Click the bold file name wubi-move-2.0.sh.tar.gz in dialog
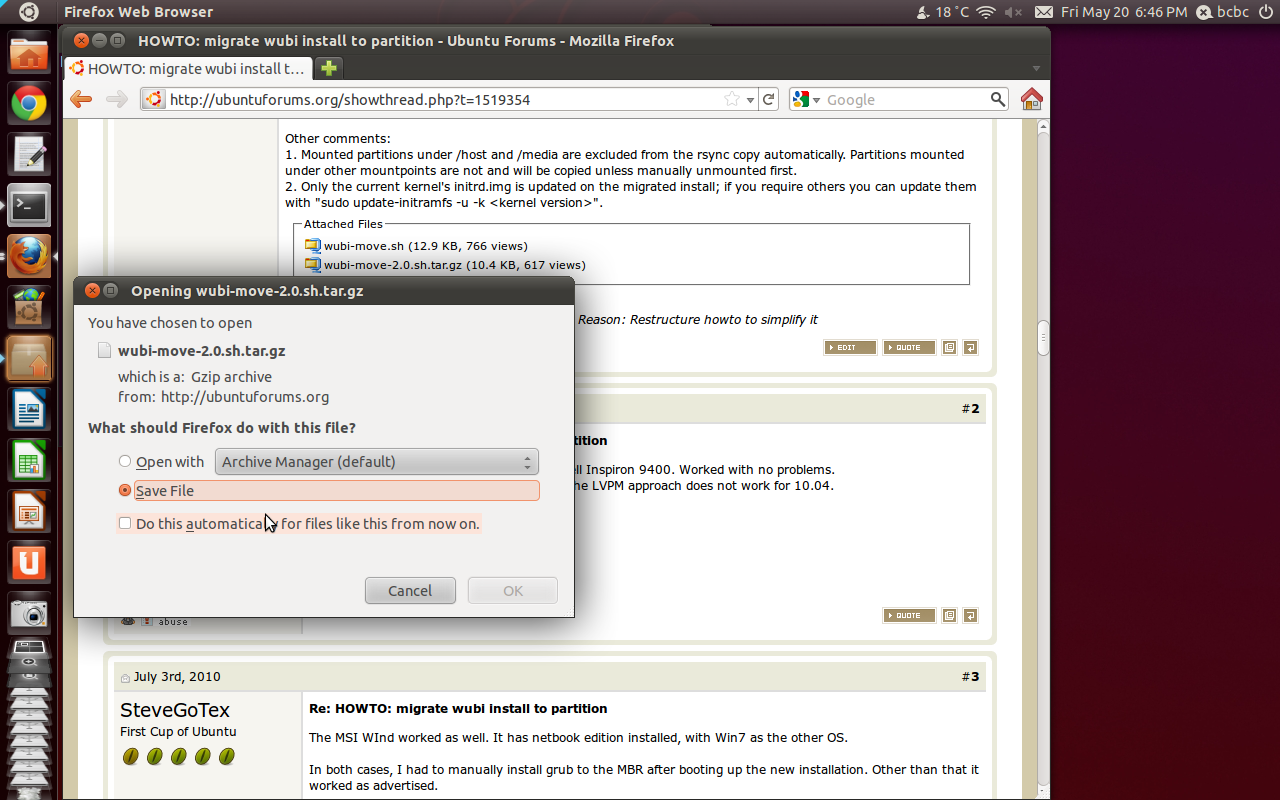 coord(201,350)
